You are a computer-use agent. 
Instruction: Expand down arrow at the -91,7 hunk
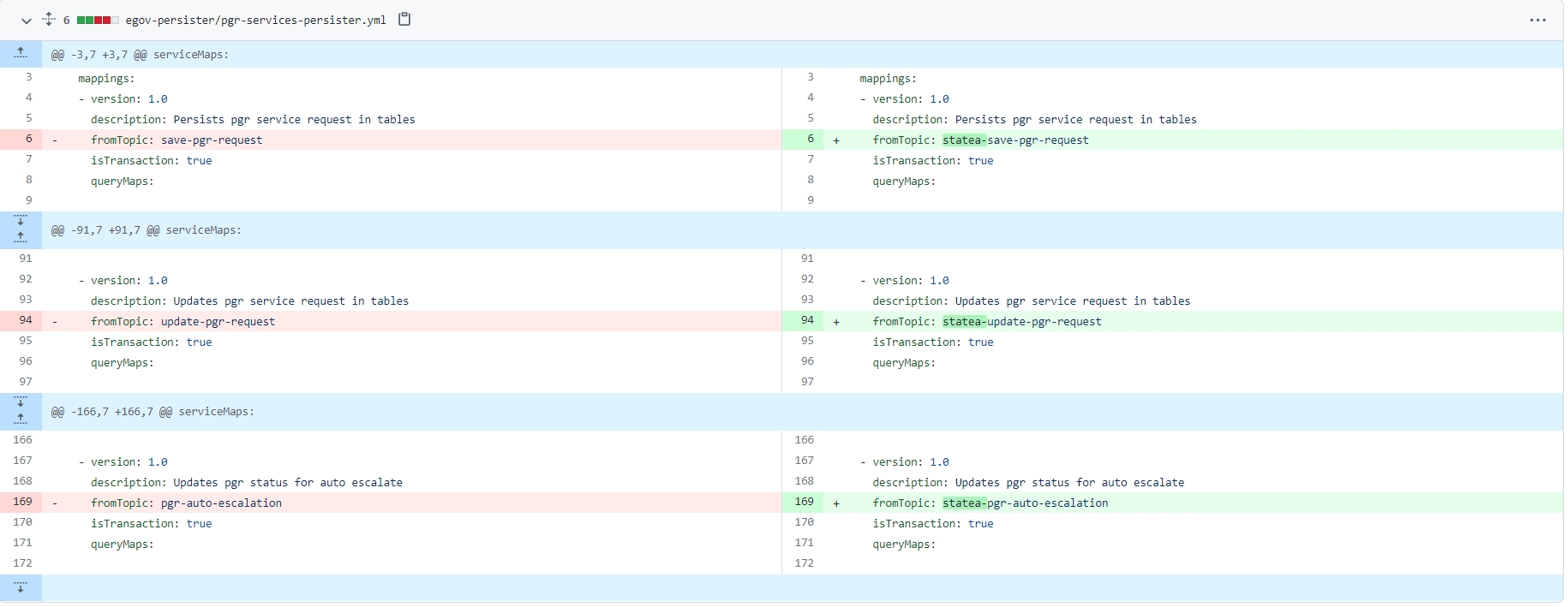(x=21, y=221)
